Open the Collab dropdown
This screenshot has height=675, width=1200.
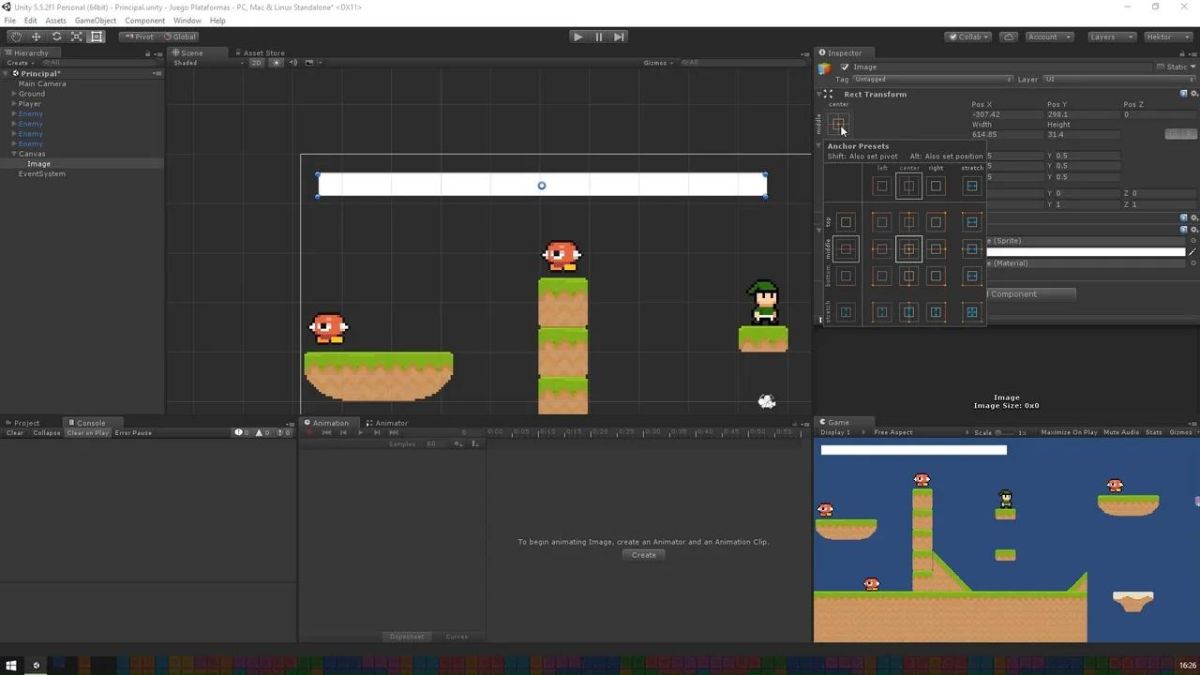[968, 37]
